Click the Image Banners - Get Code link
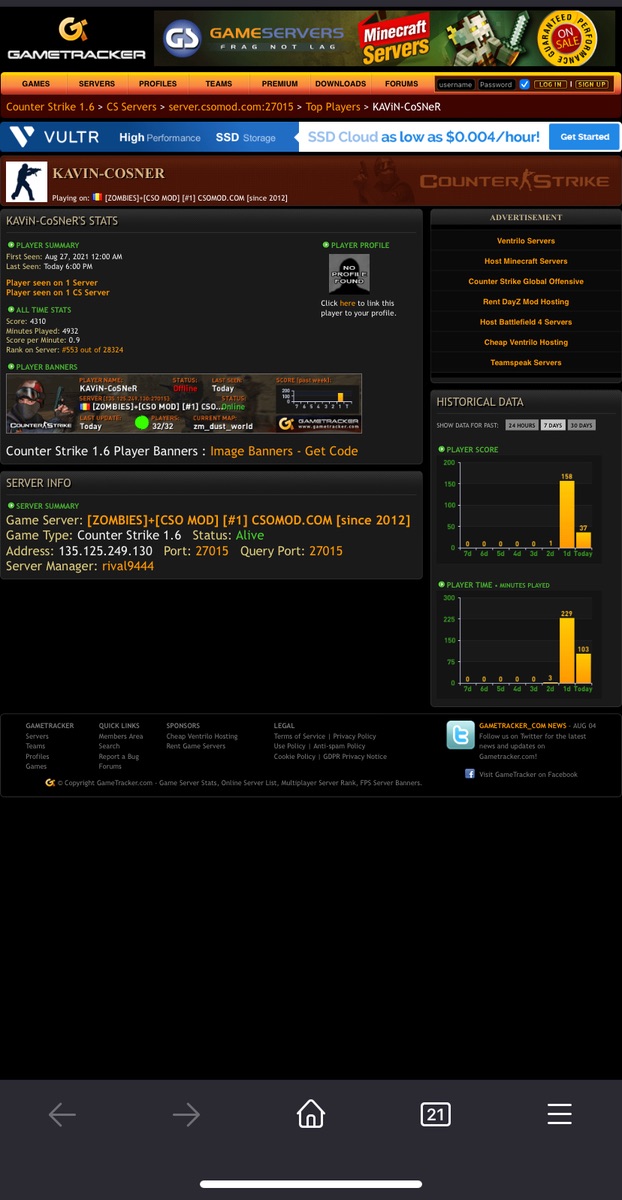 [x=284, y=451]
